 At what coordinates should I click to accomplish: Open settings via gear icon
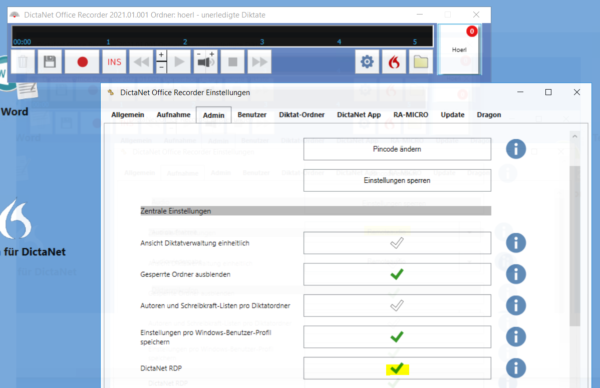pos(367,62)
